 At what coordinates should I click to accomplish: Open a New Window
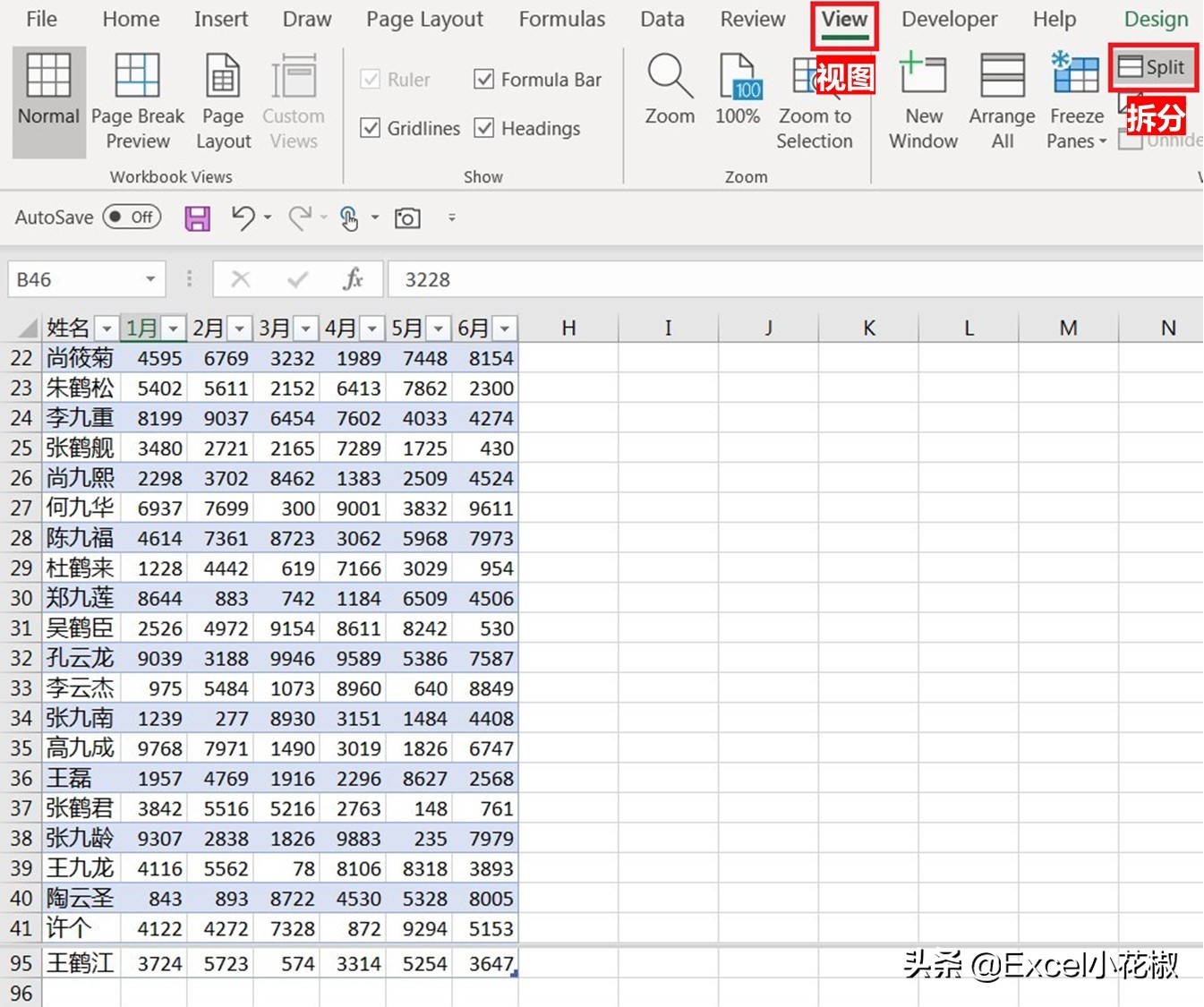click(923, 98)
